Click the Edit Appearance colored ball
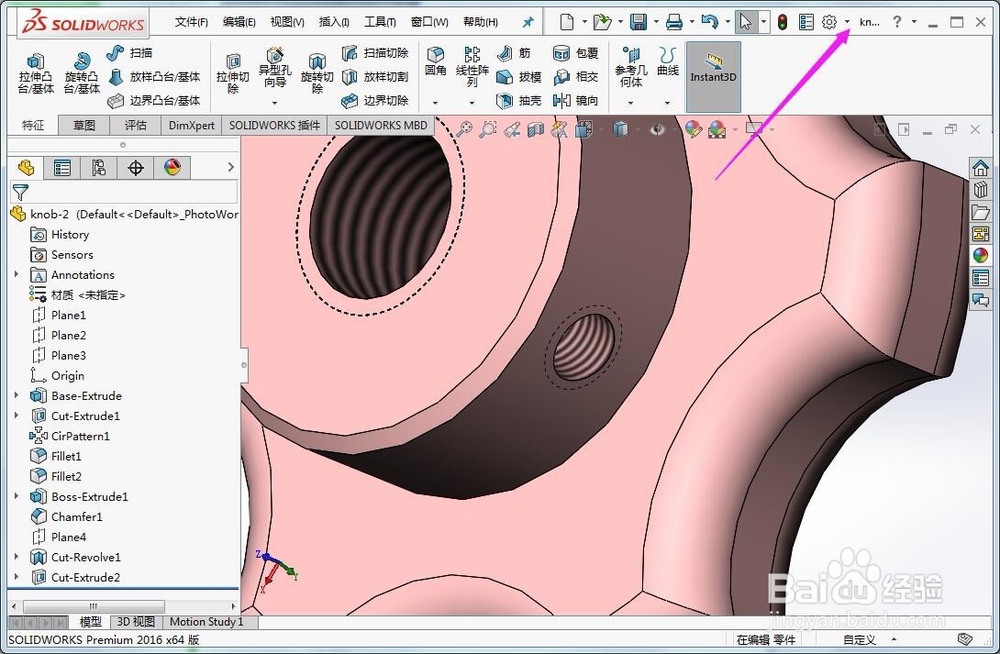Screen dimensions: 1000x654 click(x=693, y=129)
